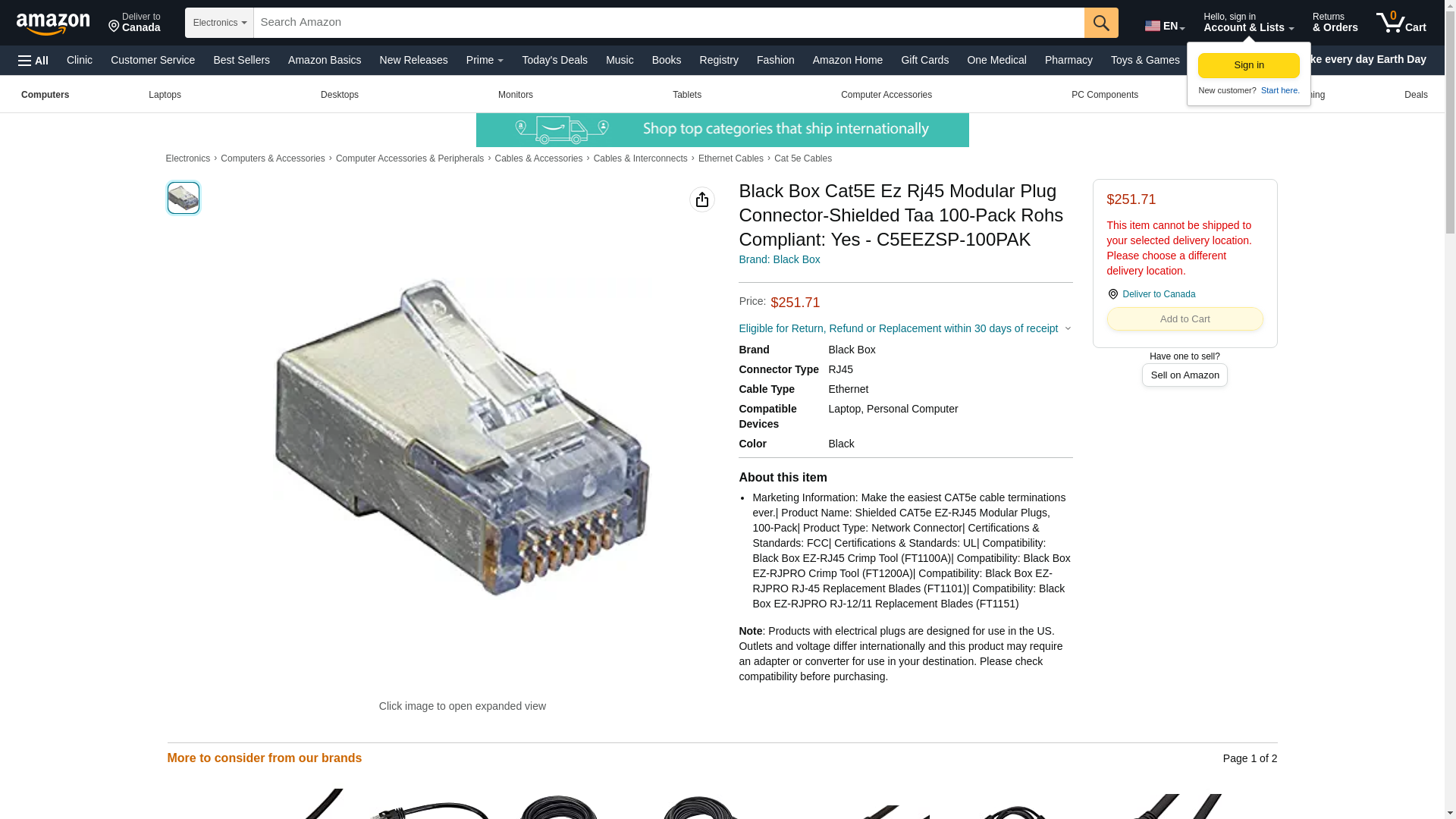Open the shopping cart icon
Image resolution: width=1456 pixels, height=819 pixels.
coord(1401,23)
